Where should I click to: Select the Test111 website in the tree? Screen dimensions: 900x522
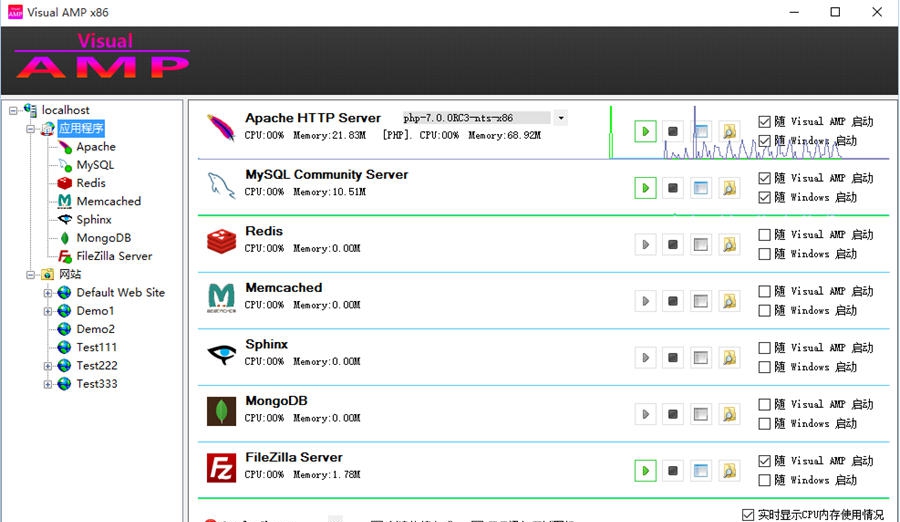tap(96, 347)
